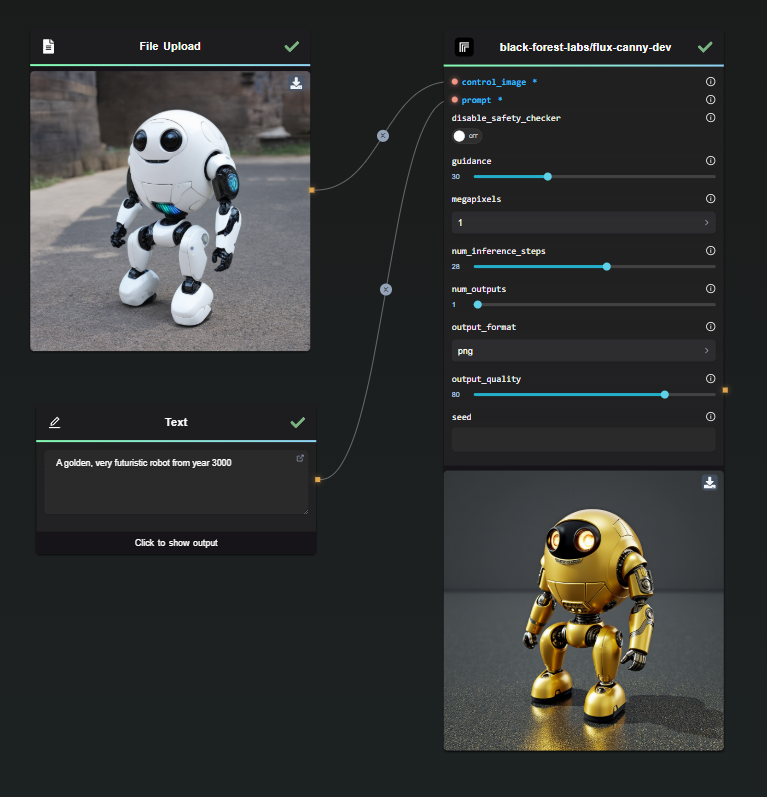
Task: Click the Text node title
Action: pyautogui.click(x=176, y=422)
